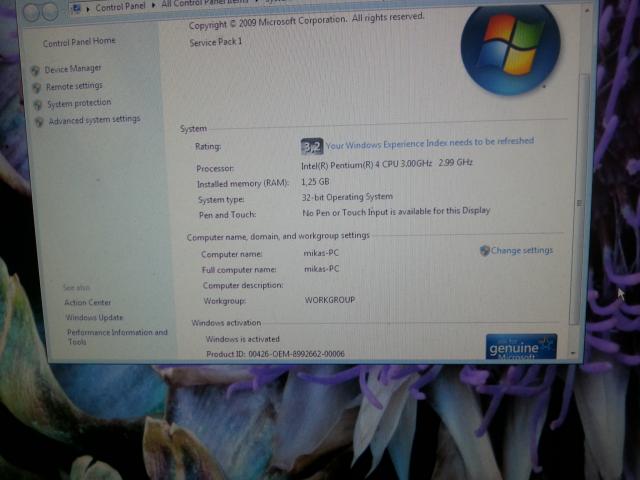Image resolution: width=640 pixels, height=480 pixels.
Task: Click the Windows logo orb graphic
Action: pyautogui.click(x=508, y=49)
